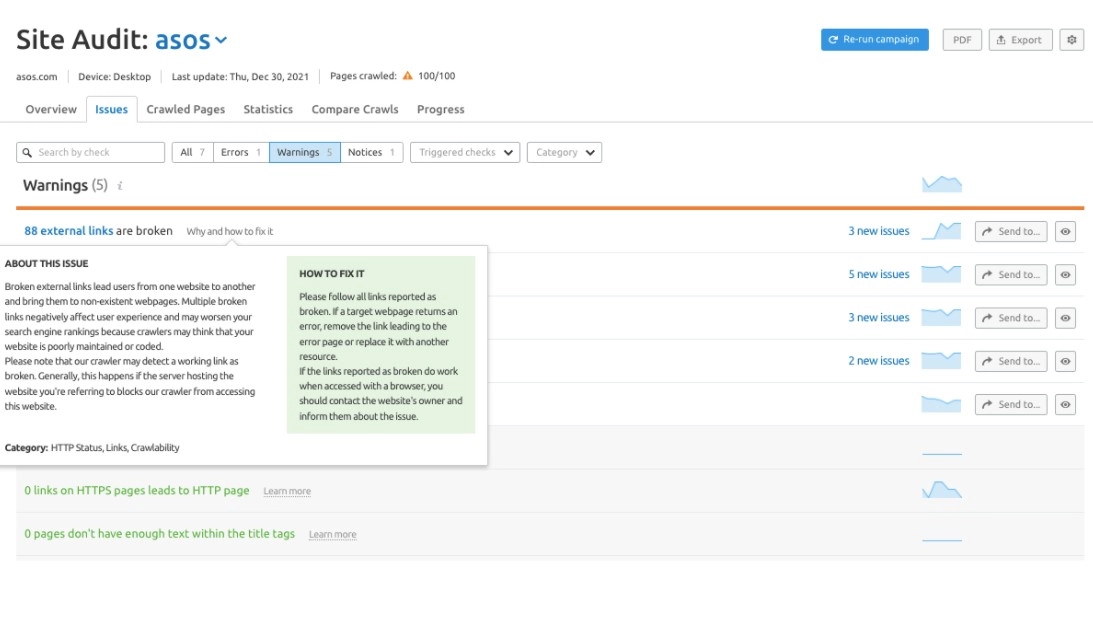Click the re-run arrow icon on Re-run campaign
This screenshot has width=1093, height=625.
coord(834,40)
